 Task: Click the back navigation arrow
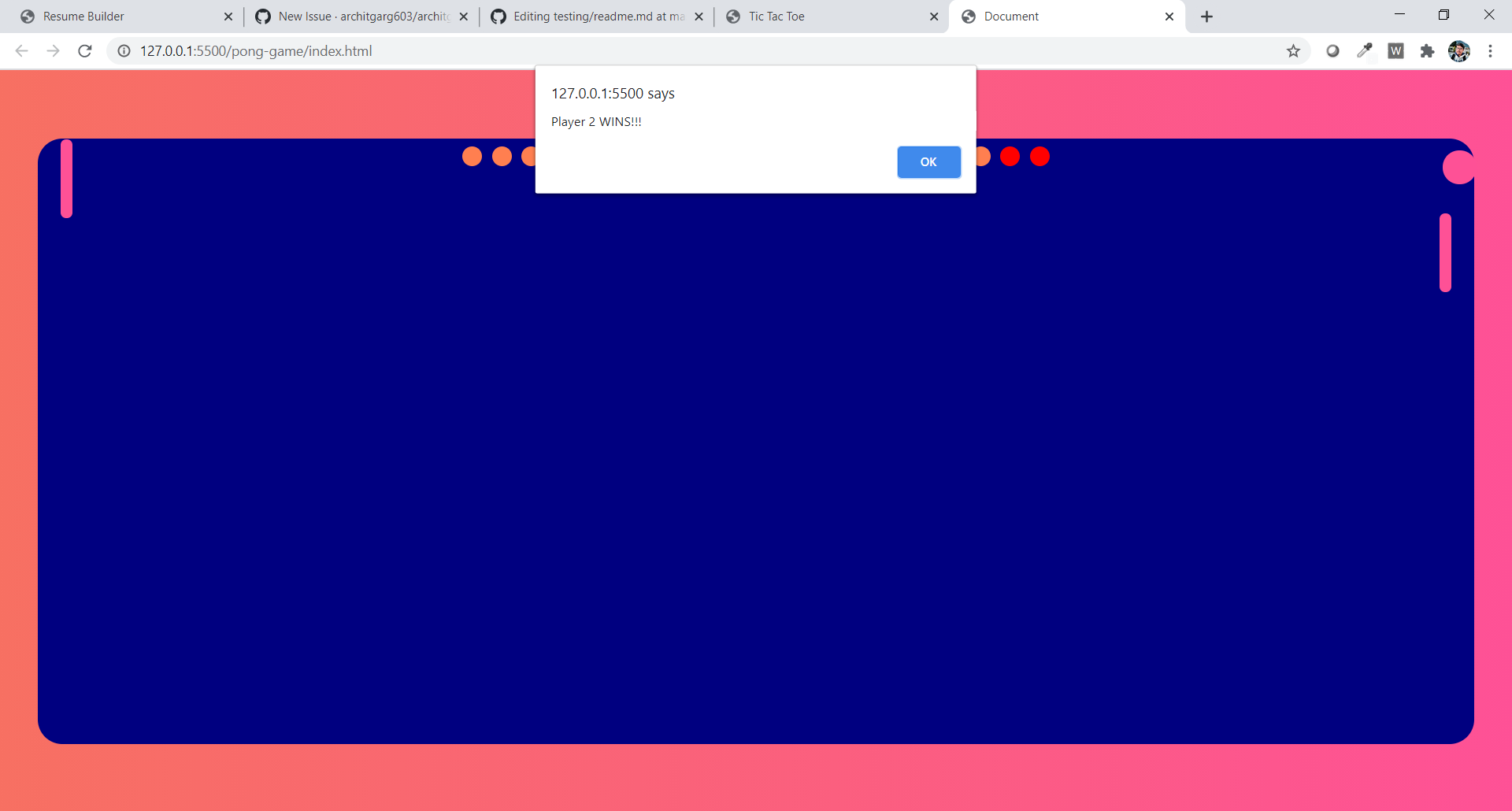[21, 50]
